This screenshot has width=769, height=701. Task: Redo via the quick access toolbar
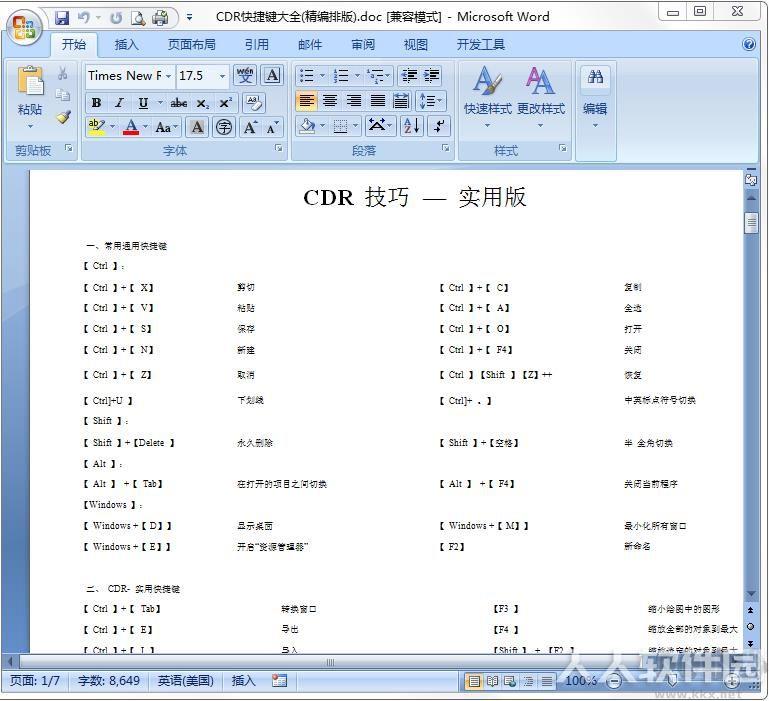116,18
